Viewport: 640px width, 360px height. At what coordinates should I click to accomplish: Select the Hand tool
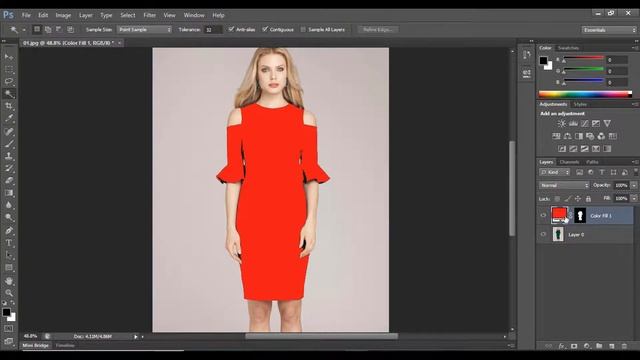click(x=9, y=281)
